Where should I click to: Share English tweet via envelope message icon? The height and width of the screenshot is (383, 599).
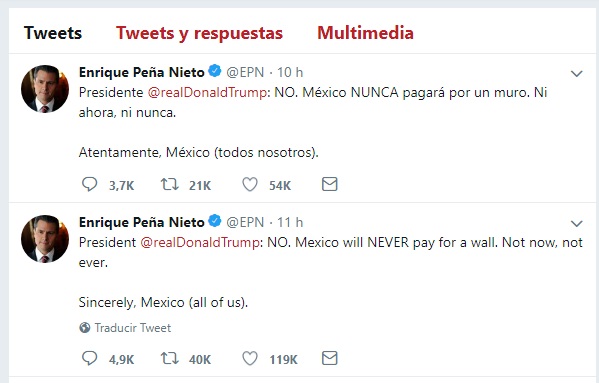[330, 358]
